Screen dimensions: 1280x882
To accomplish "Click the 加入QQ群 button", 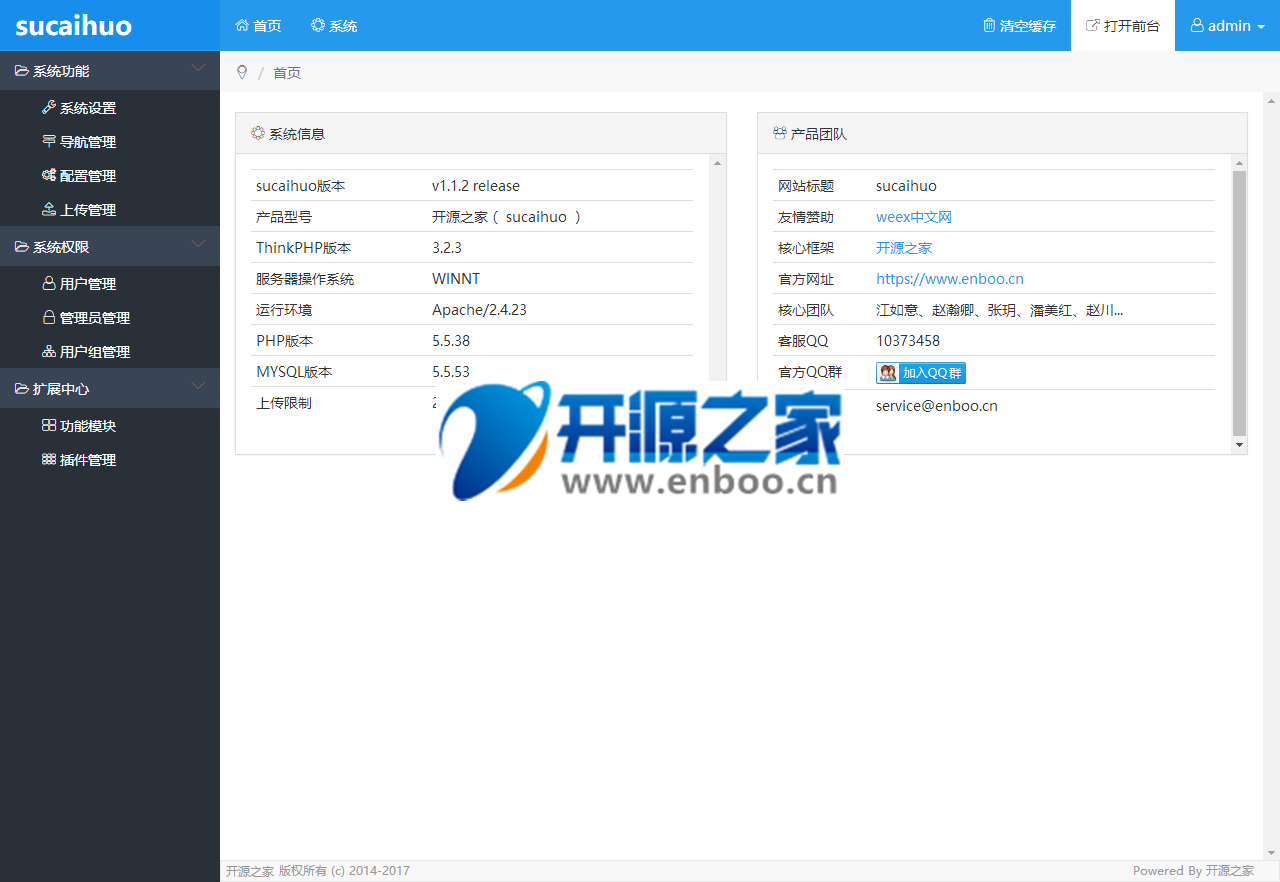I will coord(921,373).
